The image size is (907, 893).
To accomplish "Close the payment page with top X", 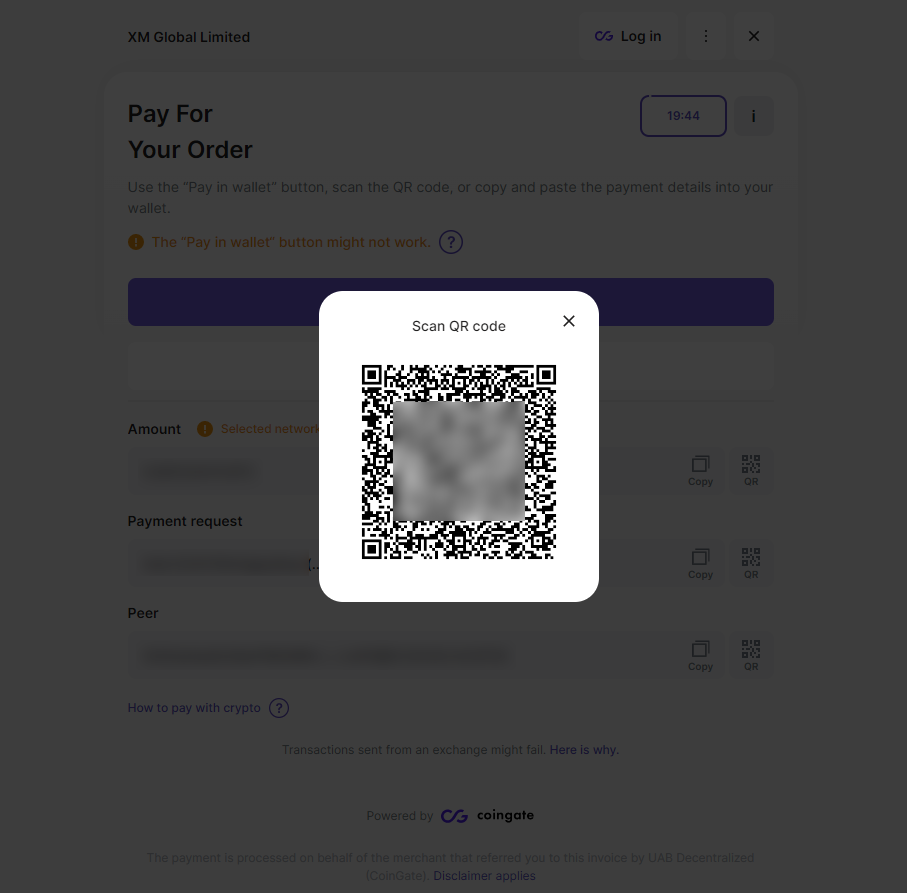I will (754, 36).
